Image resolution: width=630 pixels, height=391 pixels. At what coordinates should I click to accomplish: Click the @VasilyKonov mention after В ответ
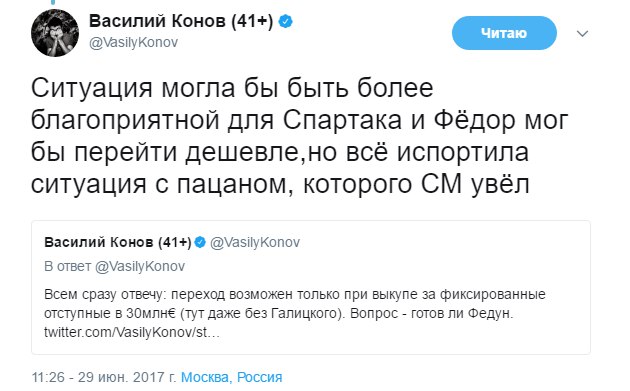tap(139, 266)
